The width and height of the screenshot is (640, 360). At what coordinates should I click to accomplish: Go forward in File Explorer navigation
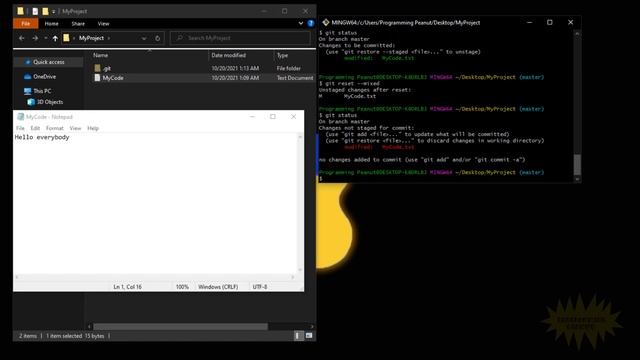click(35, 38)
